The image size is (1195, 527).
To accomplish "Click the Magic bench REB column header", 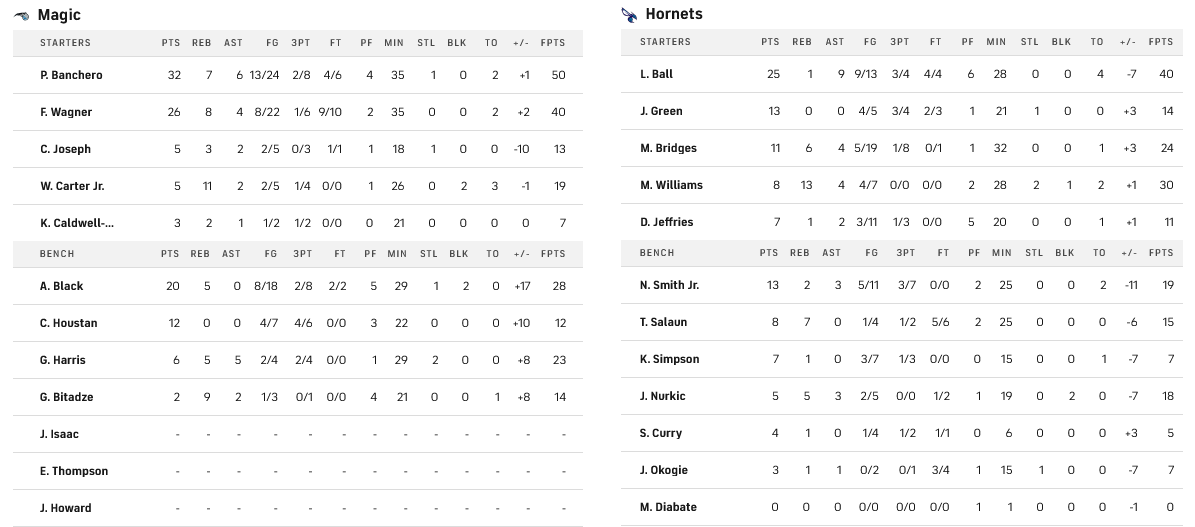I will coord(202,254).
